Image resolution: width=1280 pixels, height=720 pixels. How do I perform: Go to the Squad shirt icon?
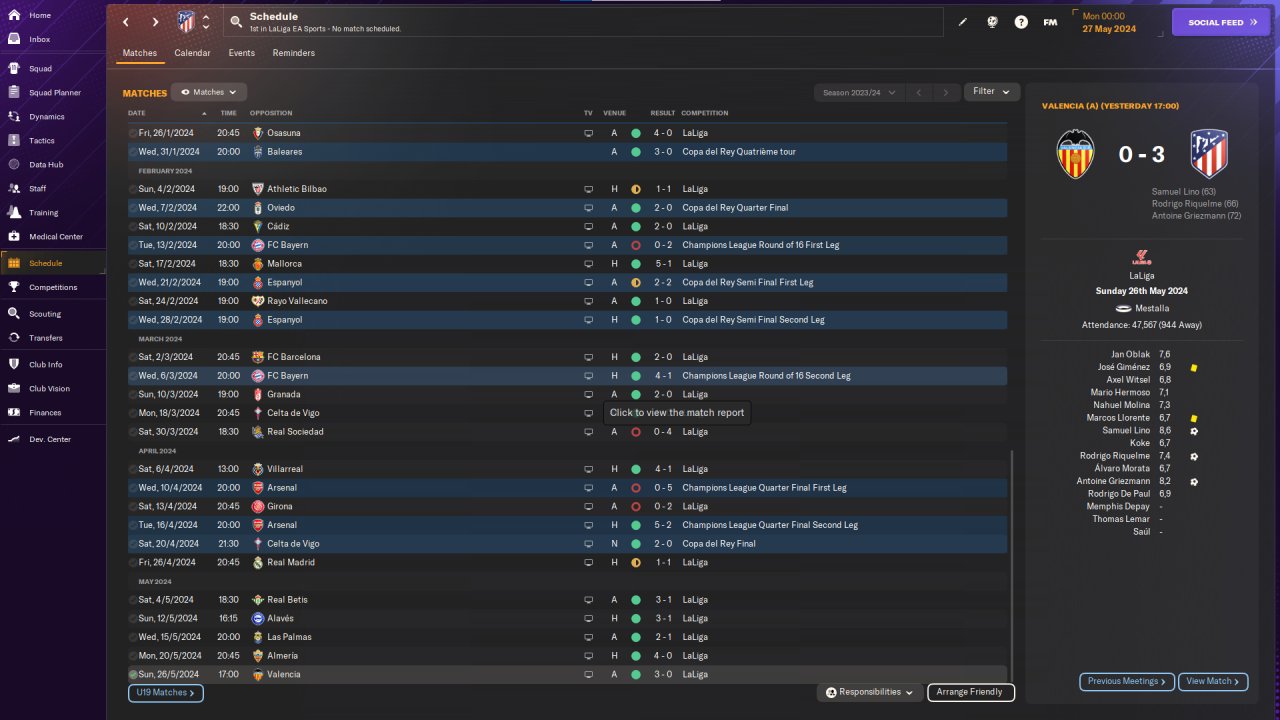tap(14, 69)
